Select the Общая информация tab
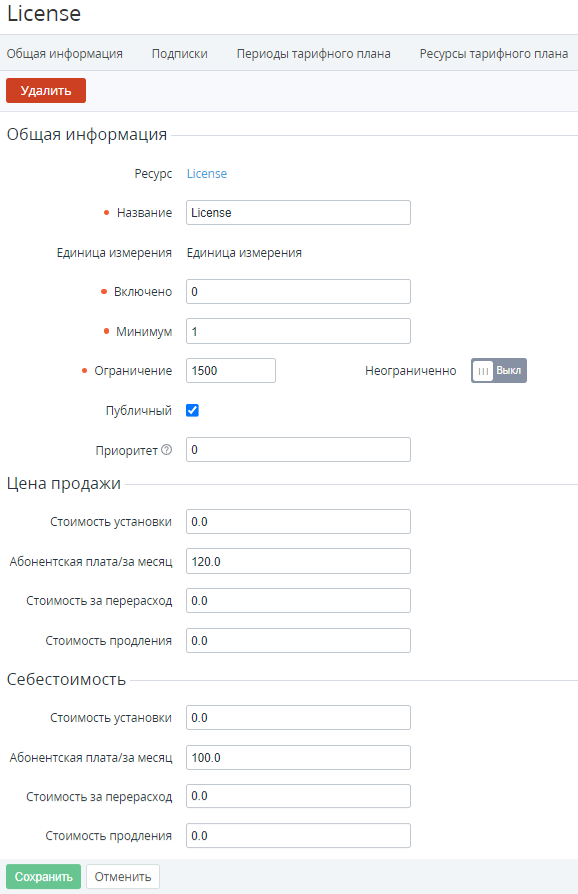The height and width of the screenshot is (894, 578). tap(64, 54)
